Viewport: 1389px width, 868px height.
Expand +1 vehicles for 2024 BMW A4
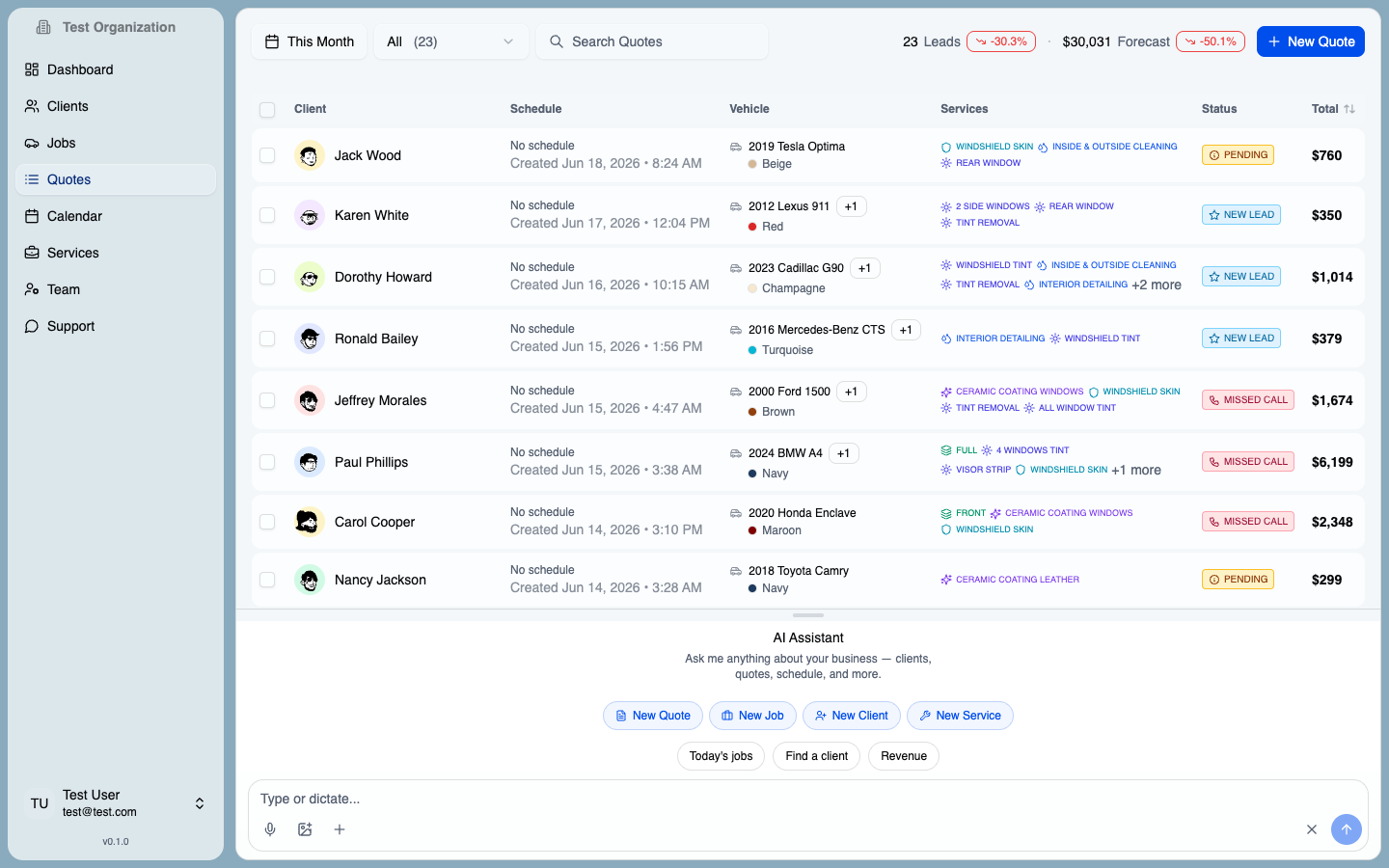pos(843,453)
